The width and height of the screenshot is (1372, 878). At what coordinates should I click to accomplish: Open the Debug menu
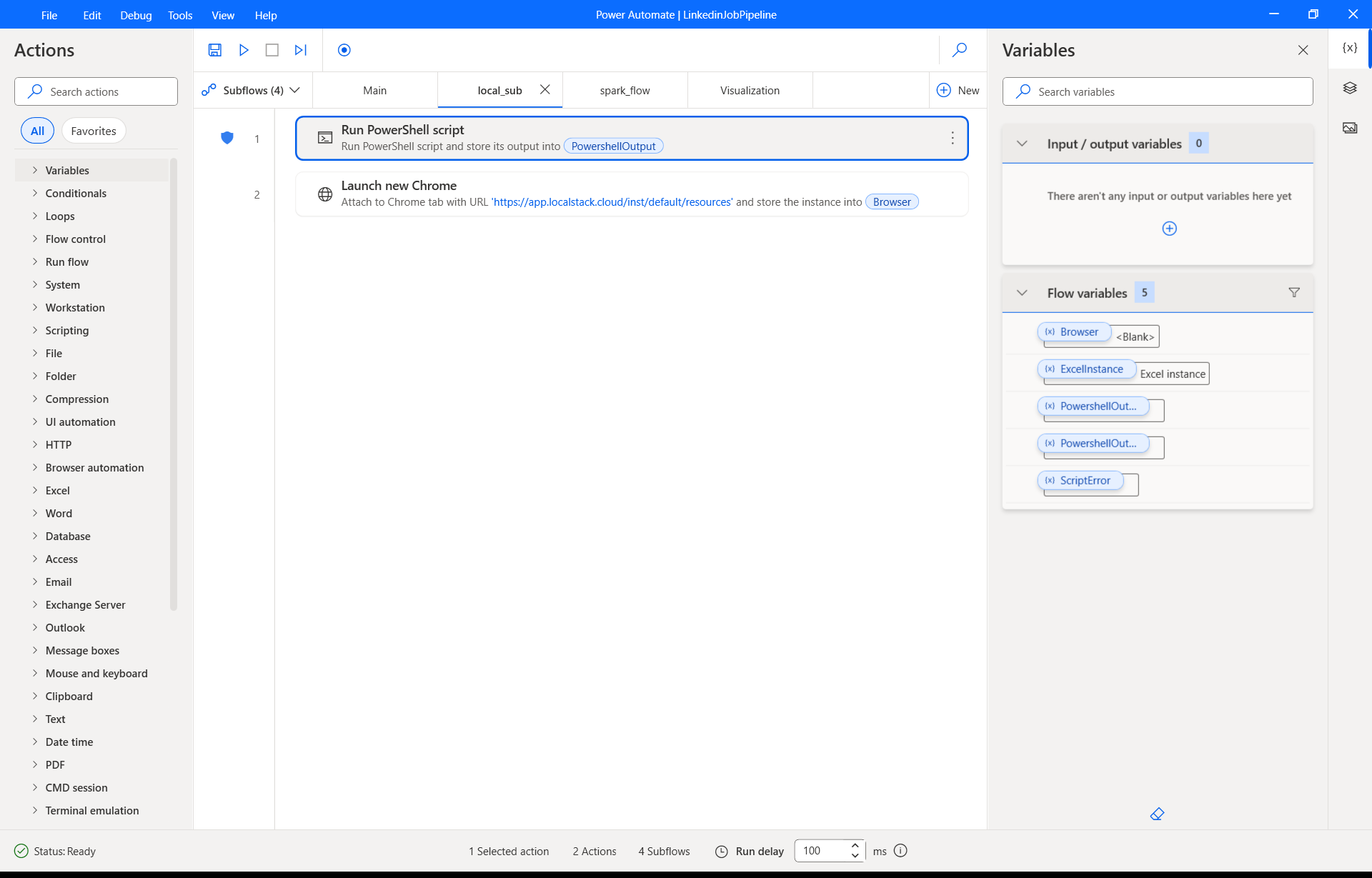136,15
